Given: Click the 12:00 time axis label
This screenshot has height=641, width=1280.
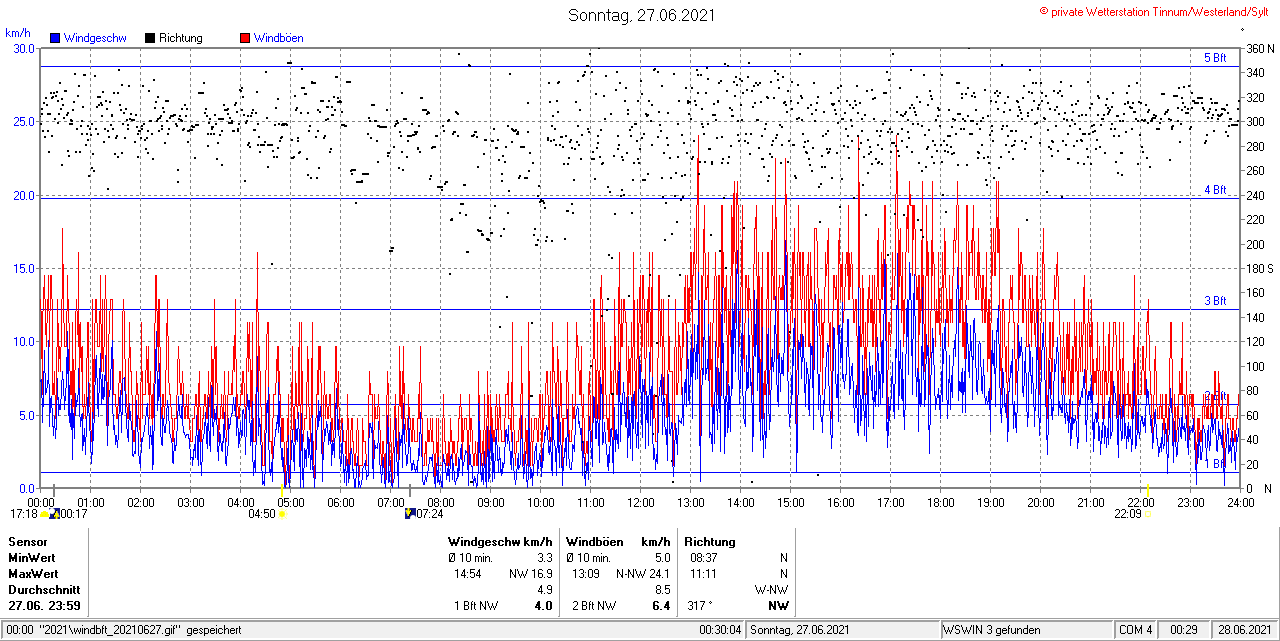Looking at the screenshot, I should [641, 502].
